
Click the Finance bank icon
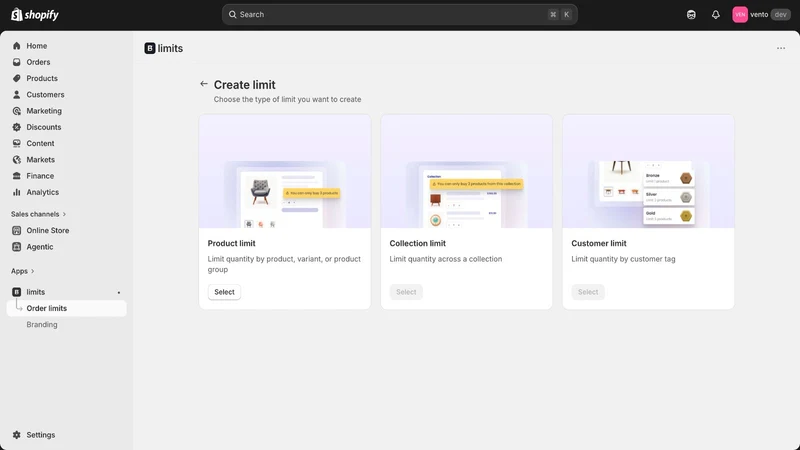(17, 176)
